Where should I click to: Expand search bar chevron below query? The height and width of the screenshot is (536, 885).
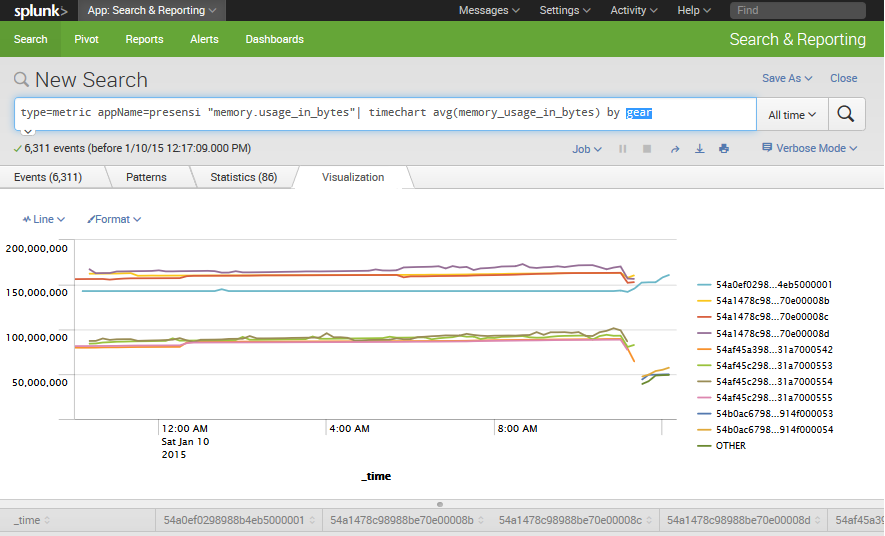[28, 131]
